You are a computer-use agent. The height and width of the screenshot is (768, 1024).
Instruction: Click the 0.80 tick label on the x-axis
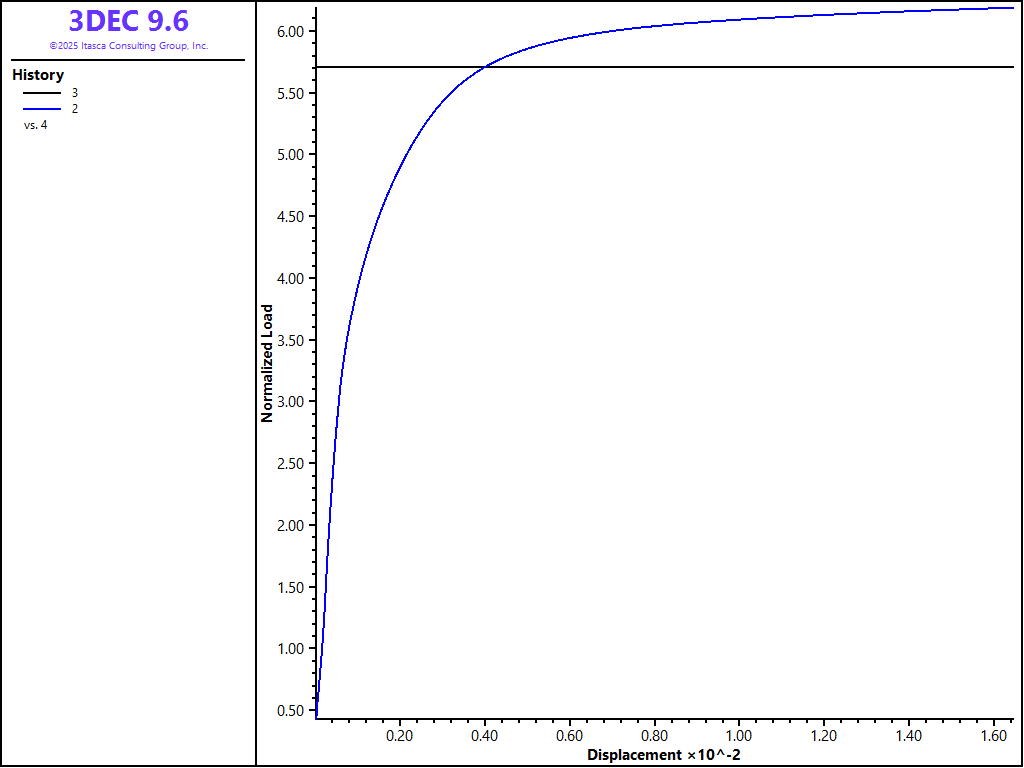pos(654,735)
